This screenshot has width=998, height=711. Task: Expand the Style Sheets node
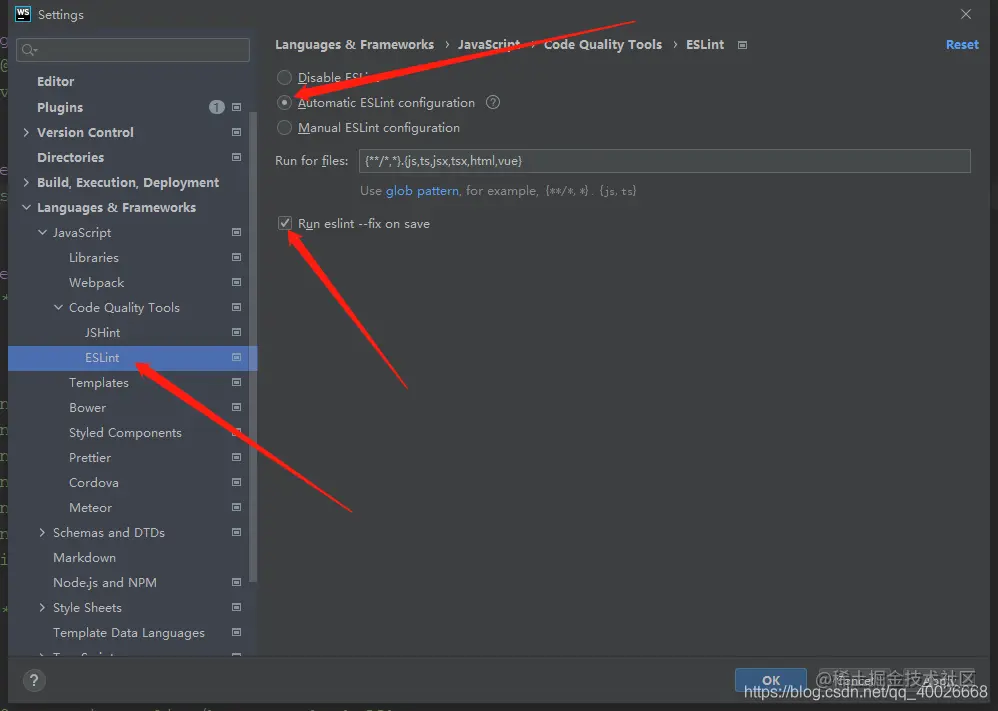click(x=42, y=607)
